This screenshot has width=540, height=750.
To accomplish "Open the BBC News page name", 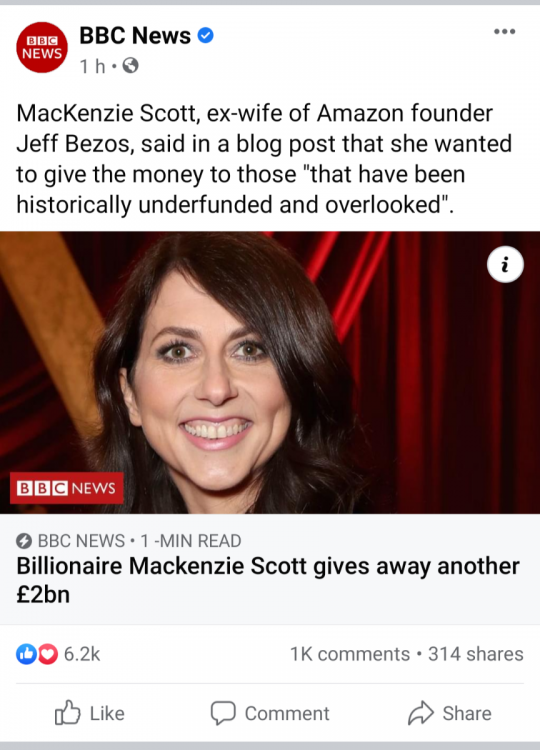I will click(135, 35).
